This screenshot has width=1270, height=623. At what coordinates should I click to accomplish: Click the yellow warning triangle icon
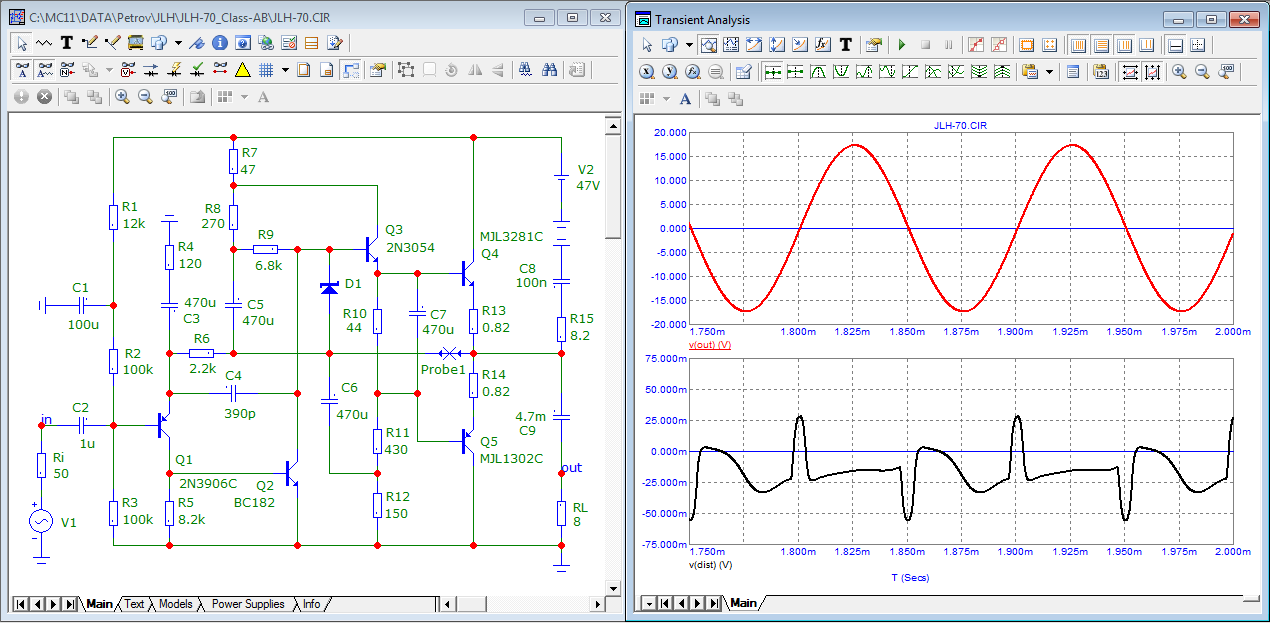(x=242, y=70)
